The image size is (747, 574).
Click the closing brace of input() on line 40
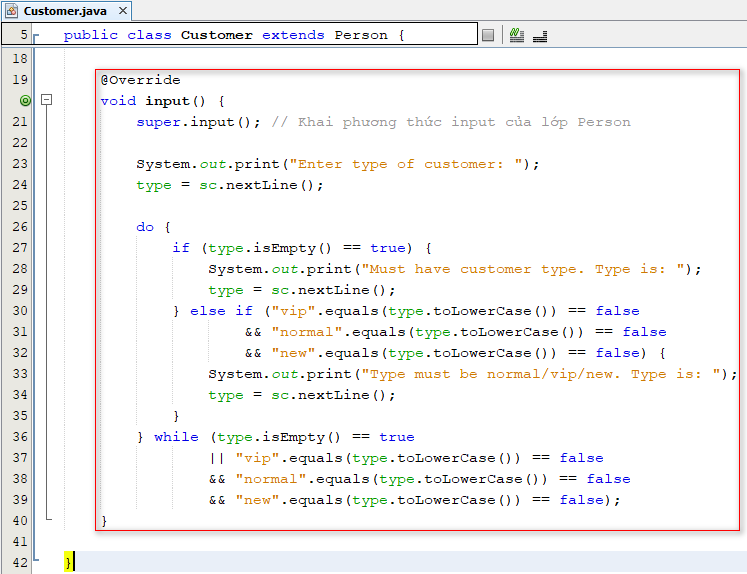pyautogui.click(x=104, y=521)
